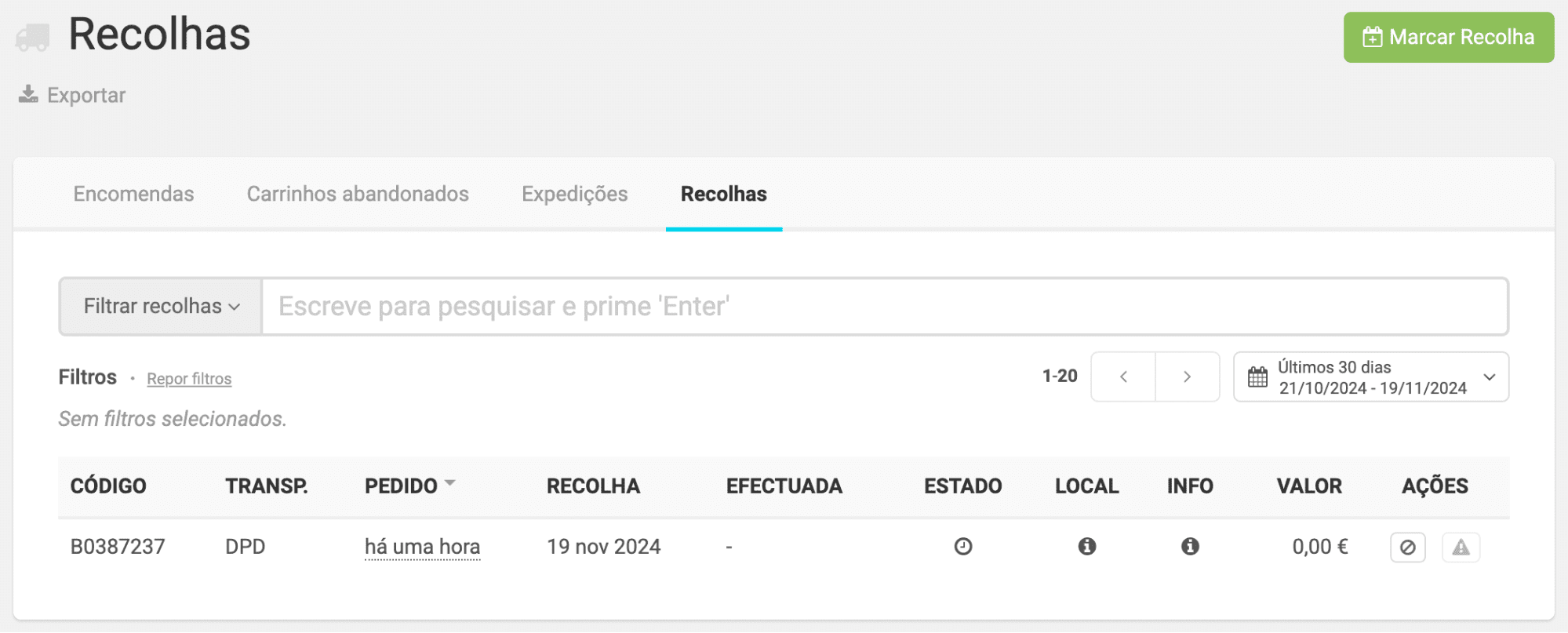Open the Carrinhos abandonados tab
1568x633 pixels.
coord(358,195)
